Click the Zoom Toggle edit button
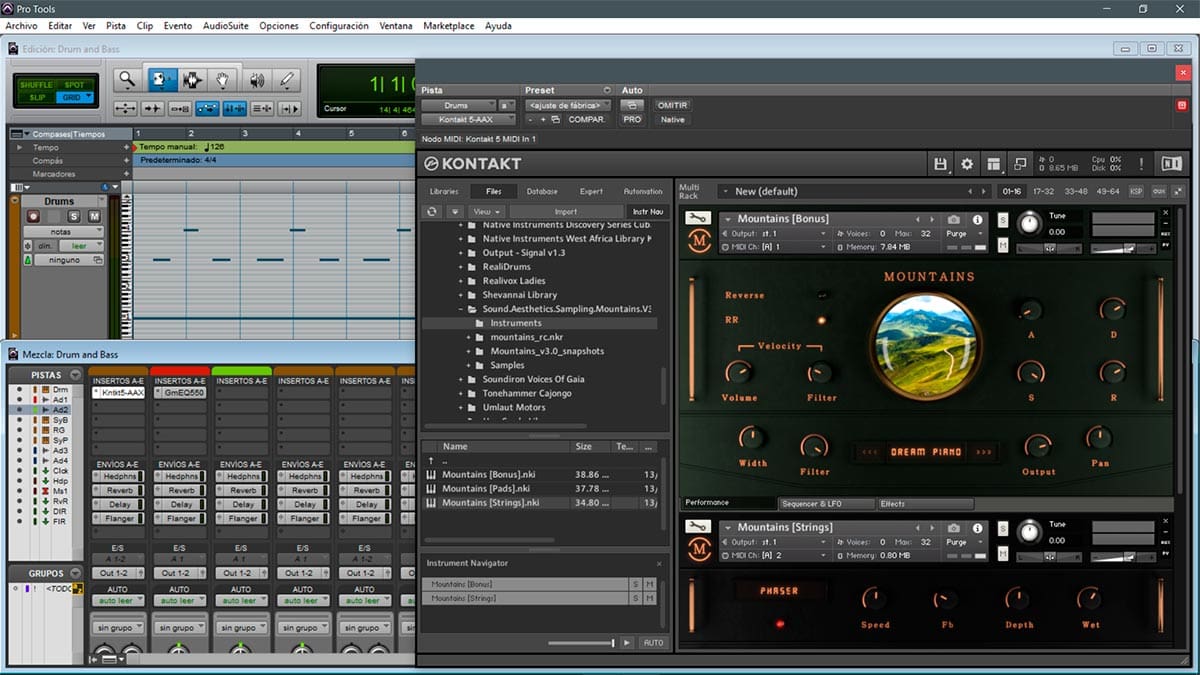Image resolution: width=1200 pixels, height=675 pixels. (126, 108)
